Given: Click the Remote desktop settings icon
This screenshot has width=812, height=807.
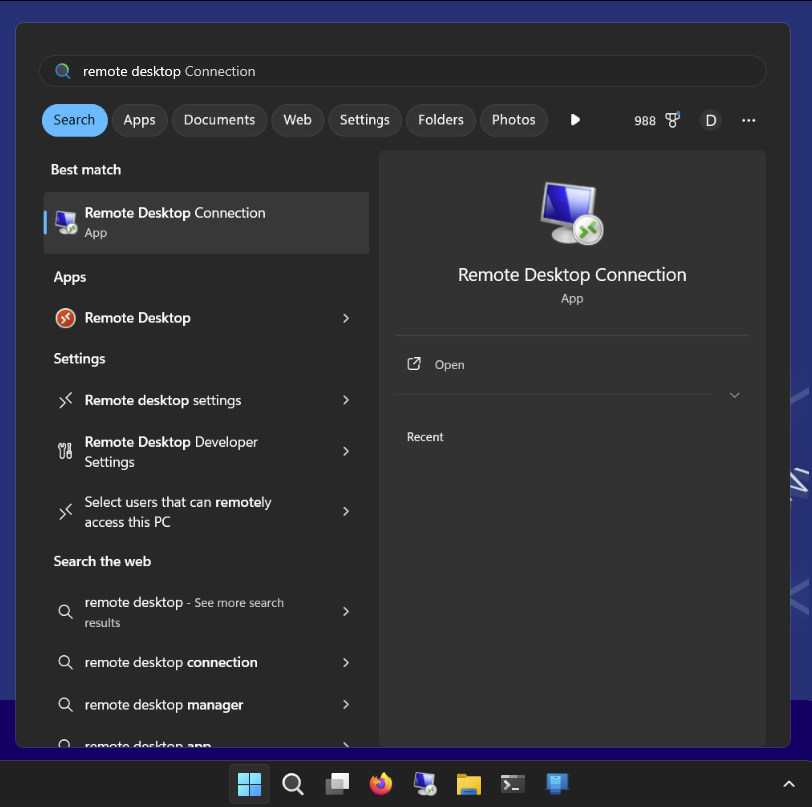Looking at the screenshot, I should pos(66,400).
